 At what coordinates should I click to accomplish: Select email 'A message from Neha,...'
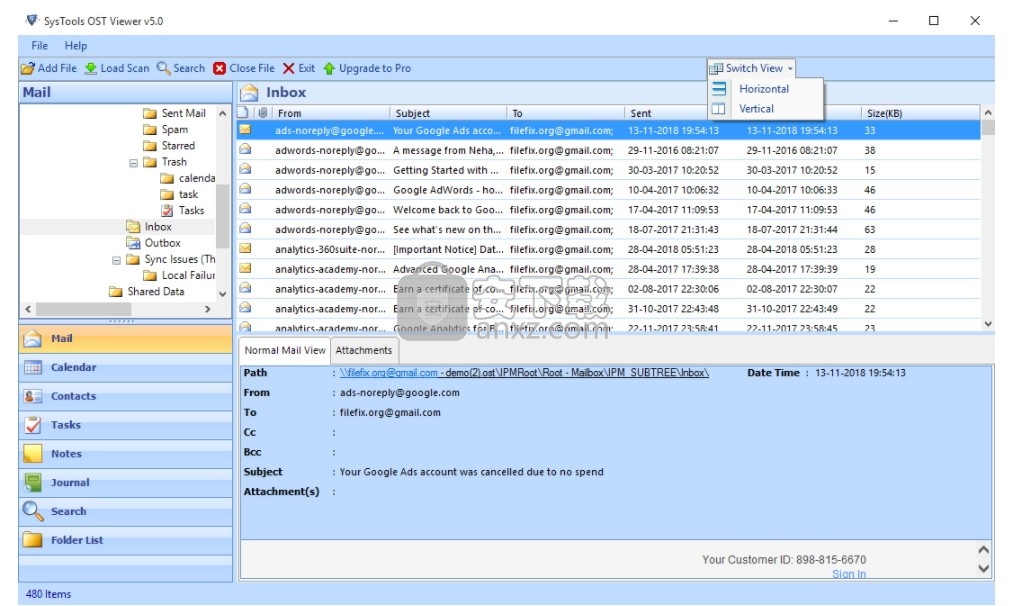[x=609, y=150]
